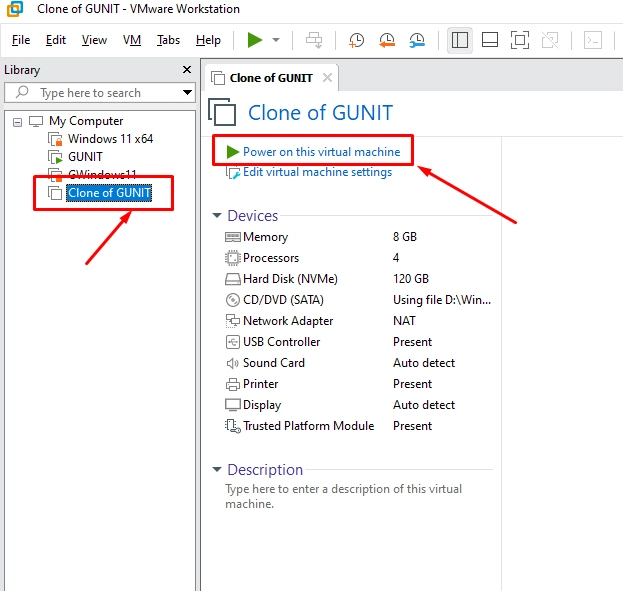Click the Printer device icon
This screenshot has height=591, width=623.
click(232, 384)
